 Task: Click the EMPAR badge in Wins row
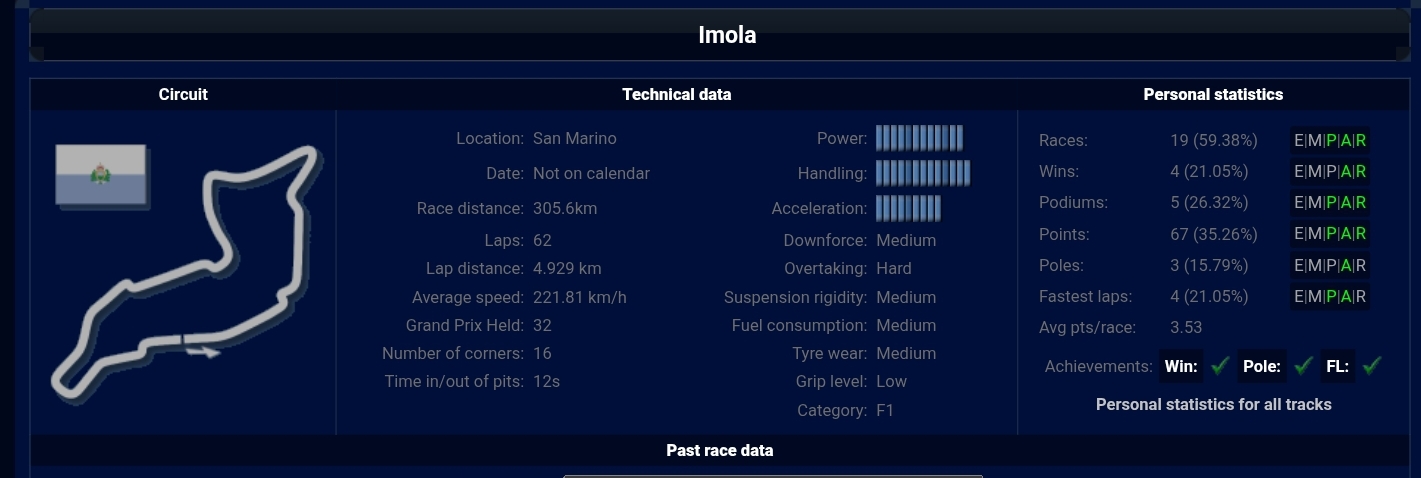1330,172
